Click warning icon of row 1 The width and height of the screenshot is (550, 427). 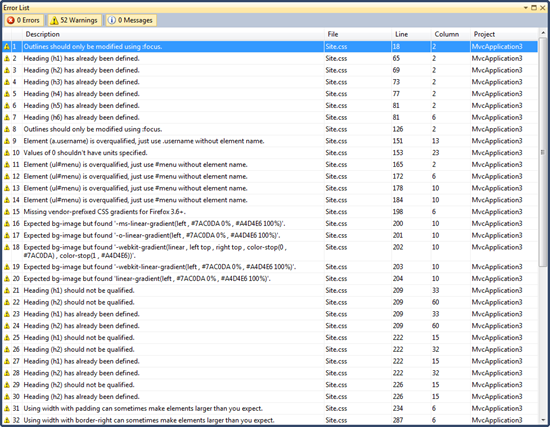point(7,47)
